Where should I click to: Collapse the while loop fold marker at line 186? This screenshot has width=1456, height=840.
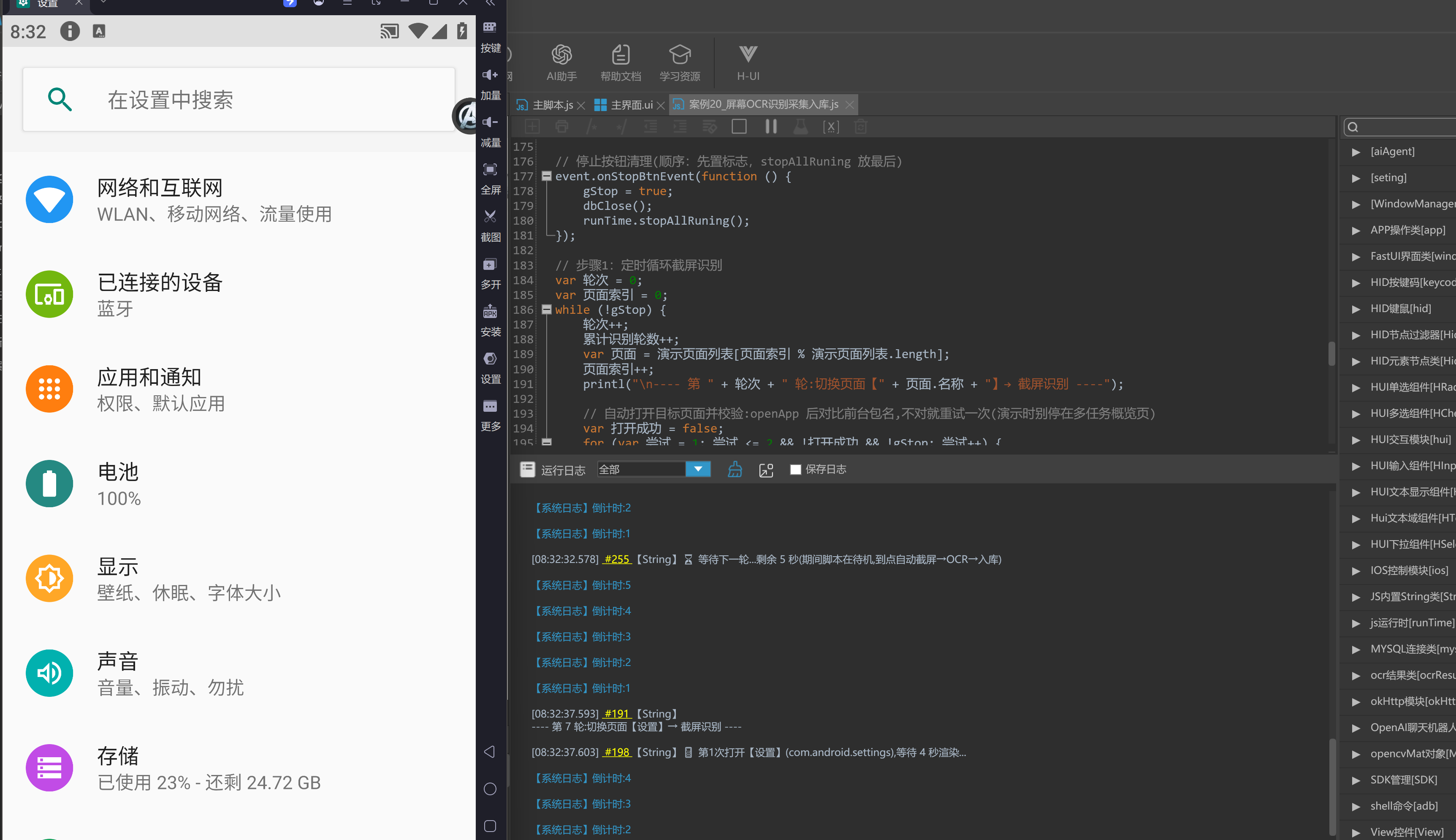point(547,310)
